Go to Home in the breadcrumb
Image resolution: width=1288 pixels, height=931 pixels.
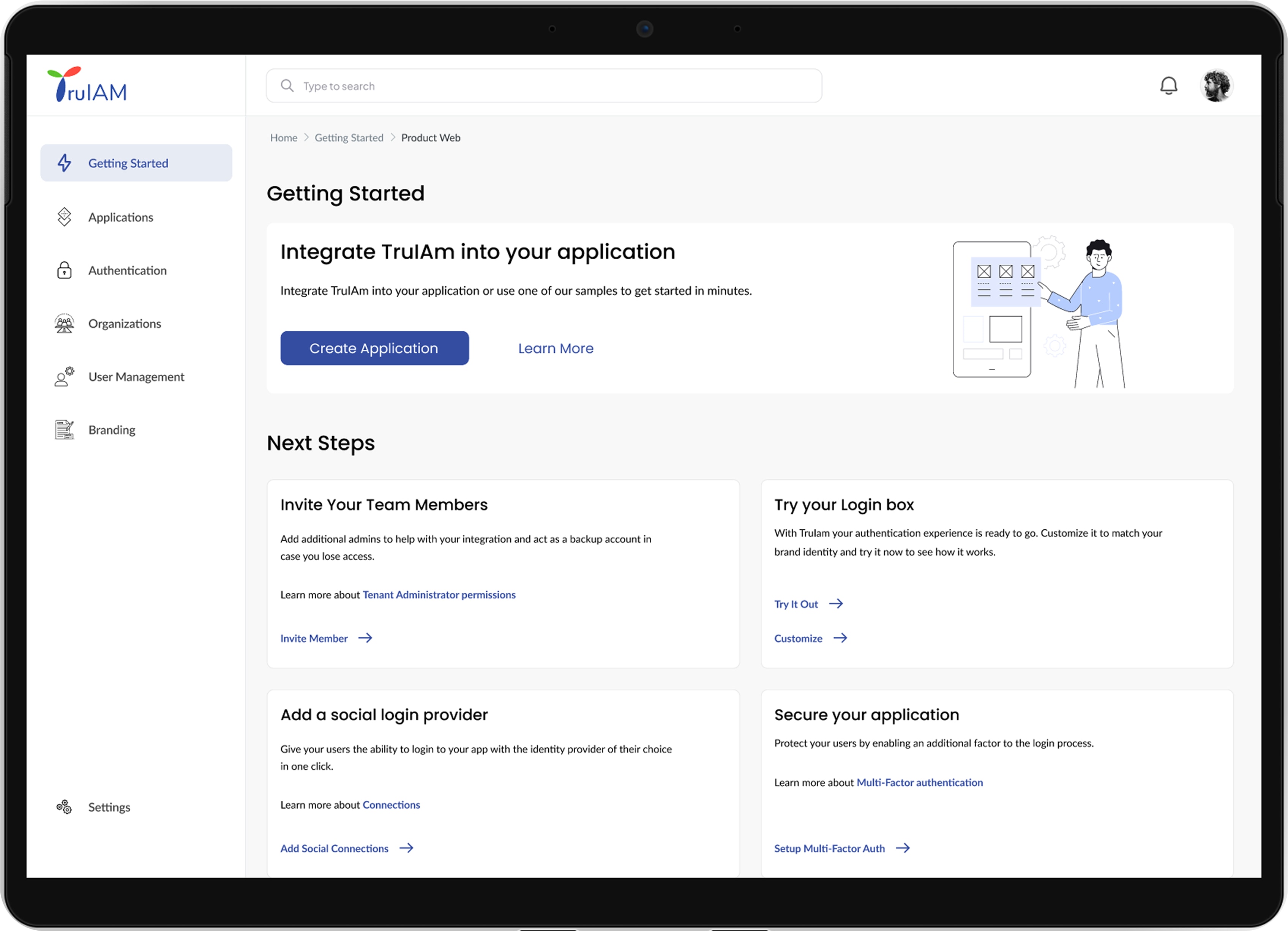coord(283,138)
